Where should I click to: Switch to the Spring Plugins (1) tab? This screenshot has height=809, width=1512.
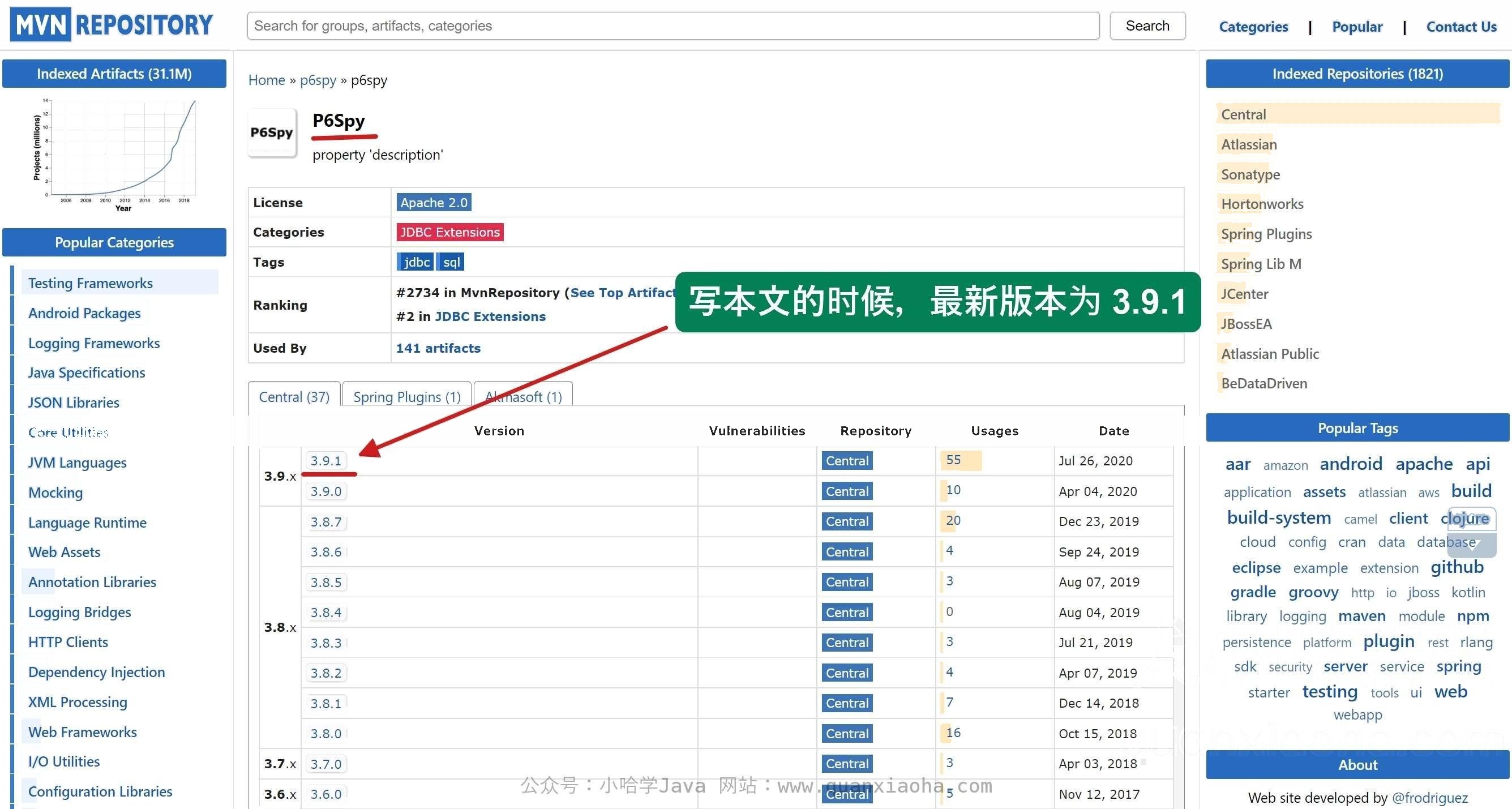407,396
